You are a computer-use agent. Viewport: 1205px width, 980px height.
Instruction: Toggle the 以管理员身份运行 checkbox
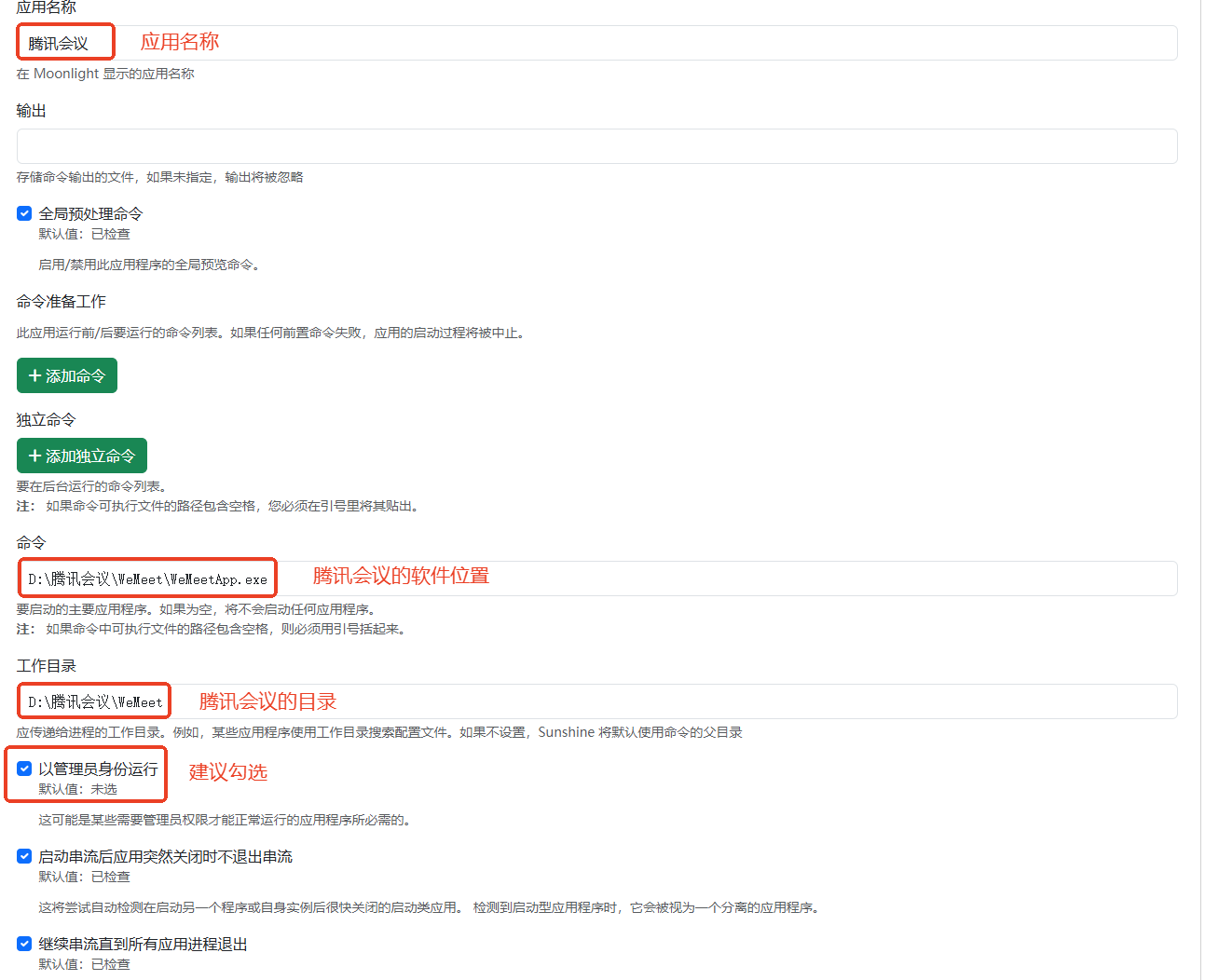[x=24, y=769]
